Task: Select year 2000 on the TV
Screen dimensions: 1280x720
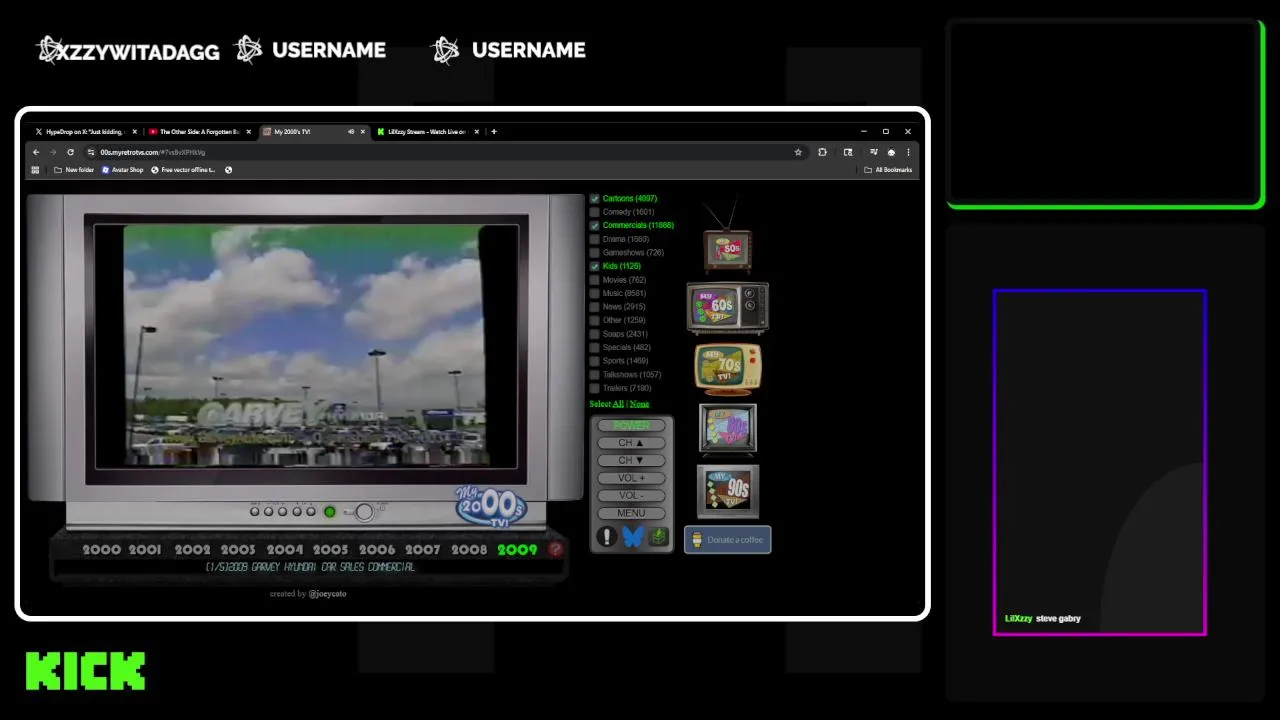Action: tap(101, 549)
